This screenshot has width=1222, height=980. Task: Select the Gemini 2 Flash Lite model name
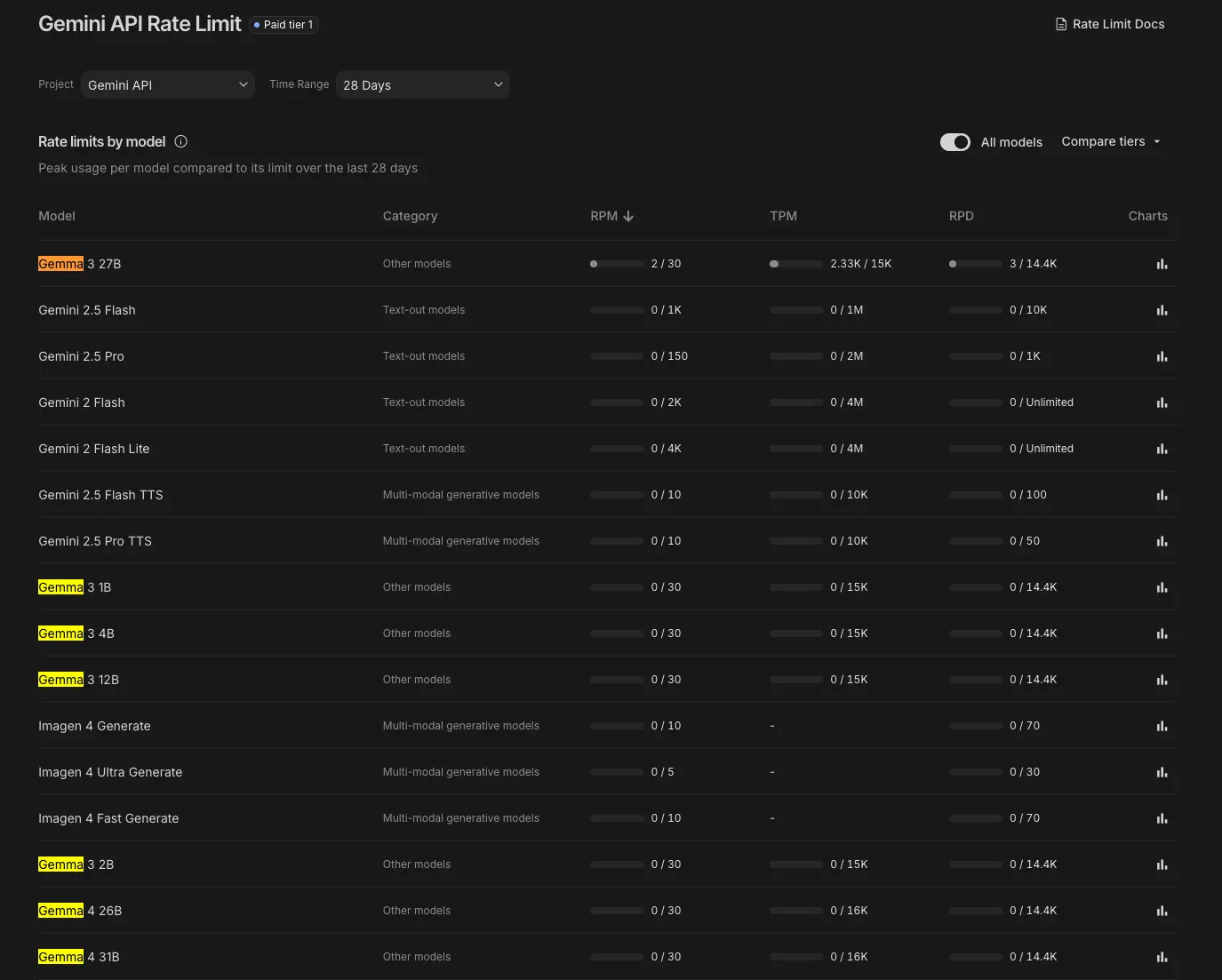coord(94,449)
